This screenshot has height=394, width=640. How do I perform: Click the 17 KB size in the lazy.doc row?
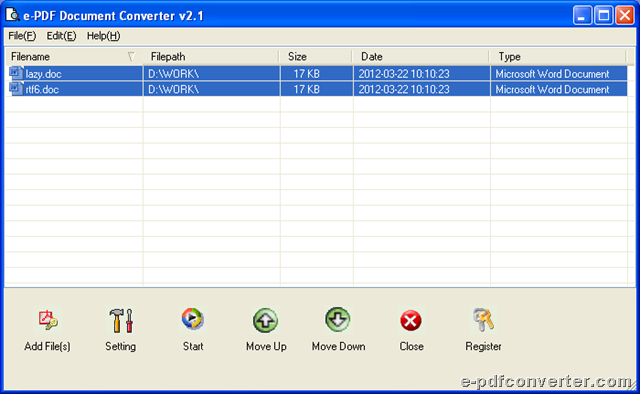click(307, 74)
